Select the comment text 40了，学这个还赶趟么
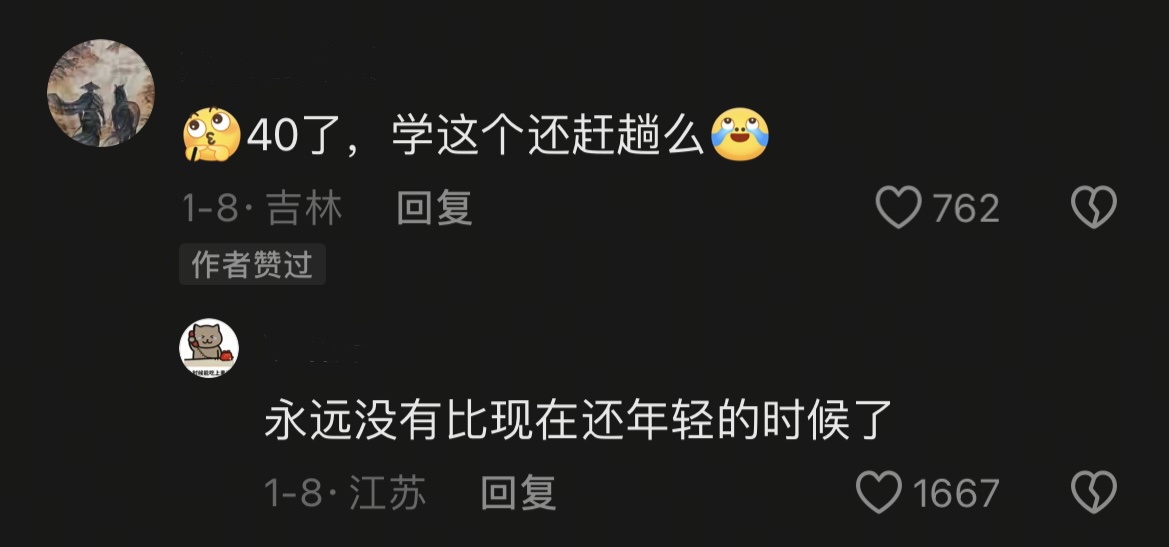 click(476, 136)
